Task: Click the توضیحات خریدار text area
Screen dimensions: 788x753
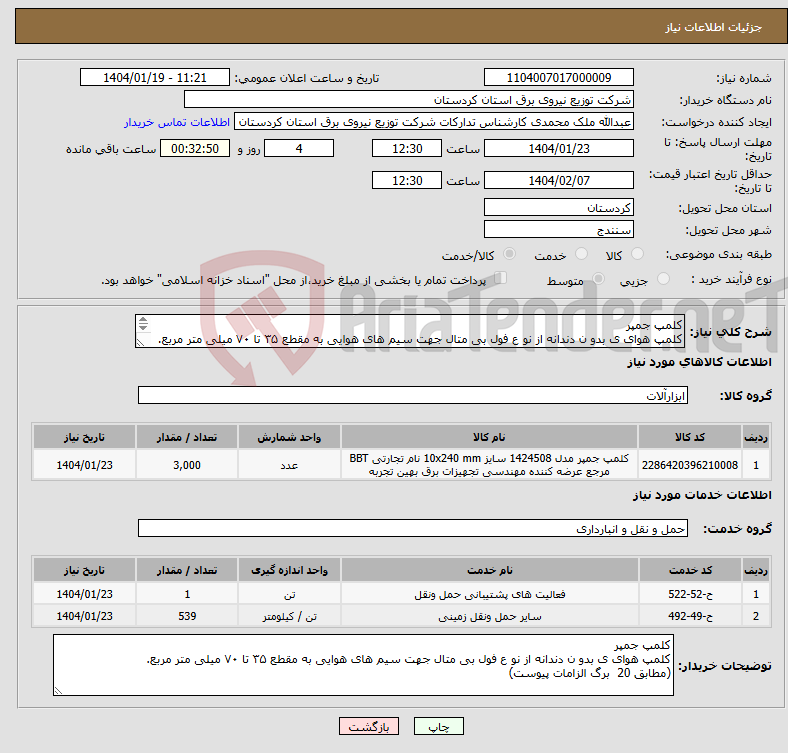Action: click(x=363, y=665)
